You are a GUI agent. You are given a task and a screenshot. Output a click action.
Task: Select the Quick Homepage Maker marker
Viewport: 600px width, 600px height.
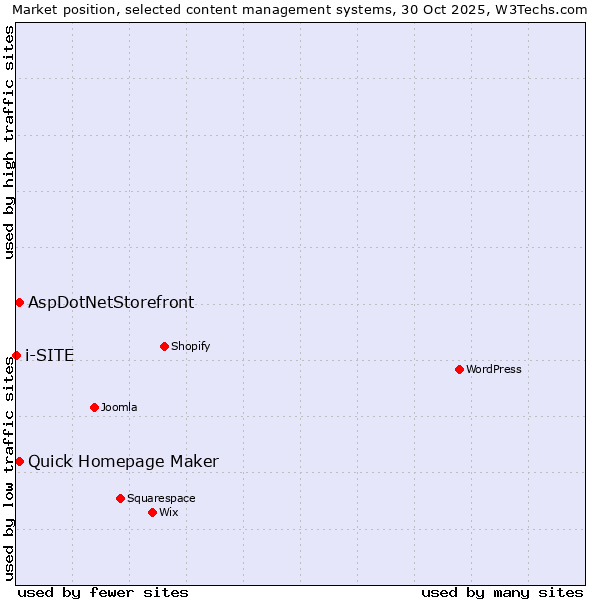(x=19, y=461)
